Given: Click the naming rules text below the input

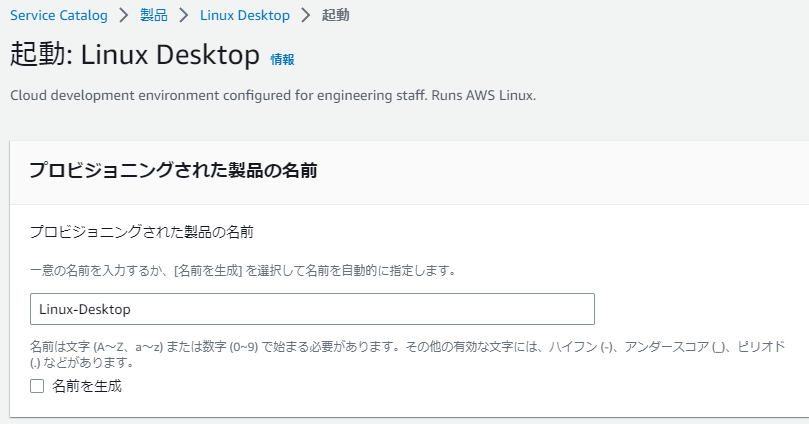Looking at the screenshot, I should coord(400,347).
